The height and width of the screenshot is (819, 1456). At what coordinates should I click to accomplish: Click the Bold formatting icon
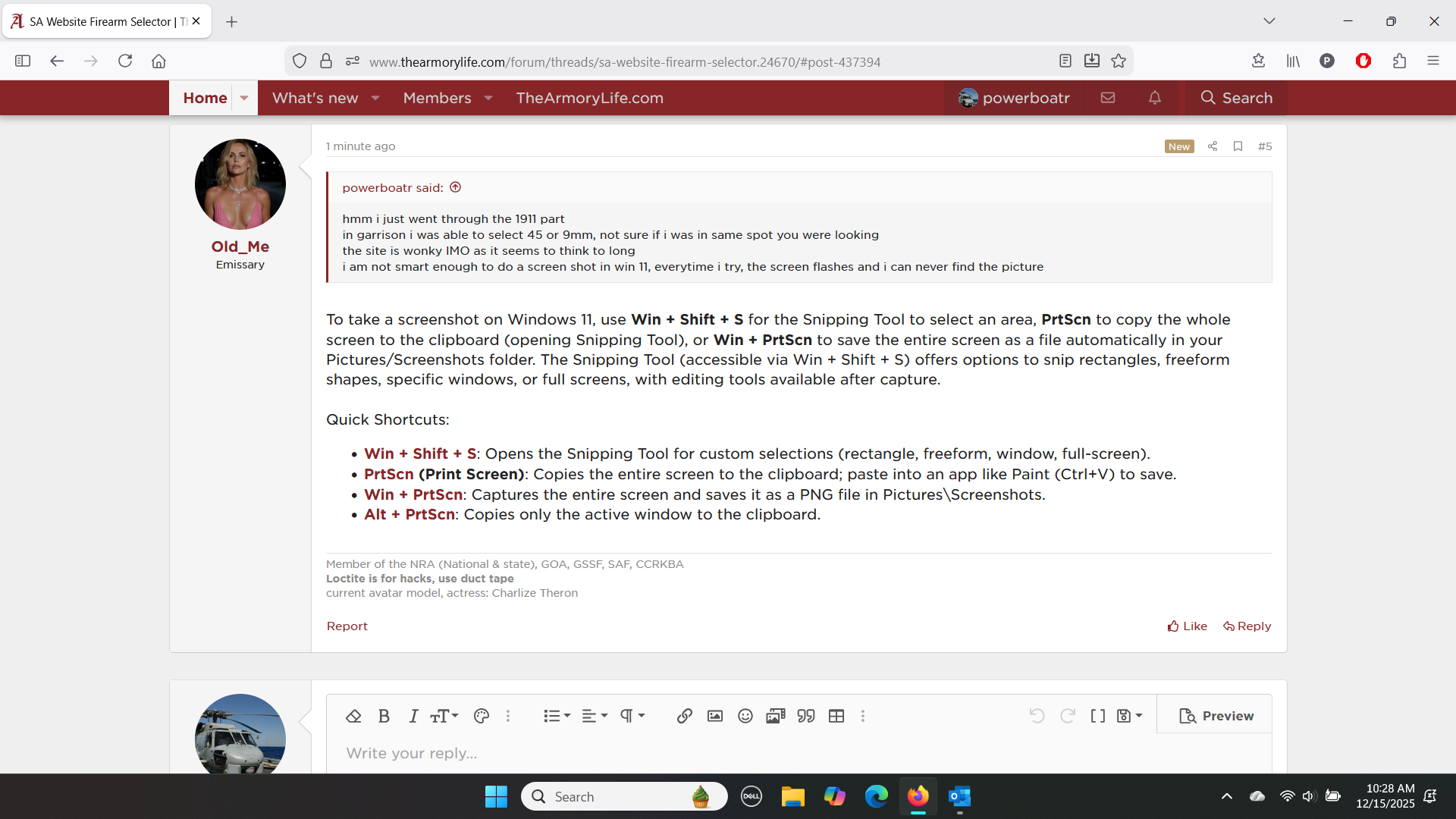pos(384,716)
